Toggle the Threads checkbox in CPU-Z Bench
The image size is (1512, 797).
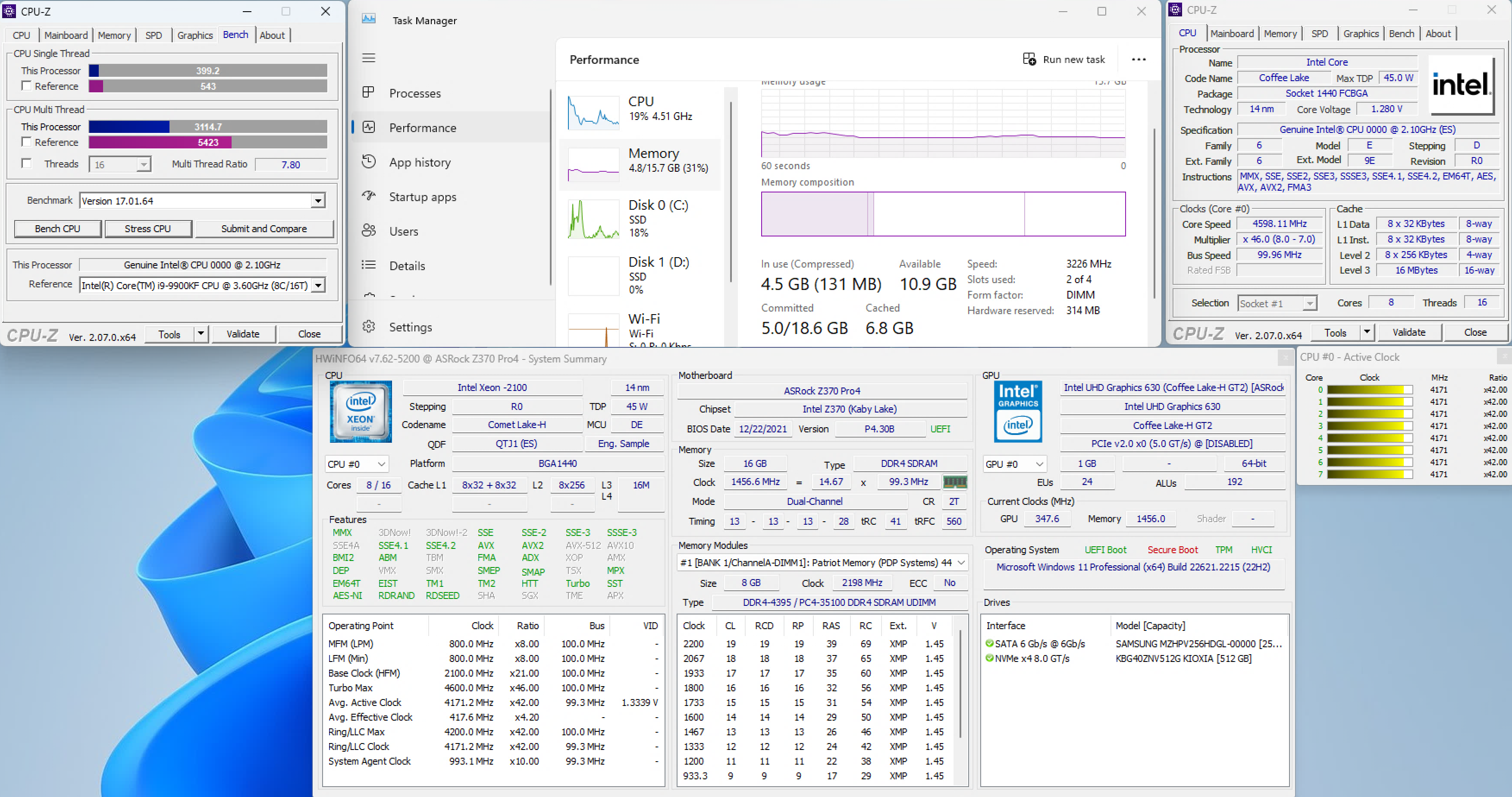(26, 163)
